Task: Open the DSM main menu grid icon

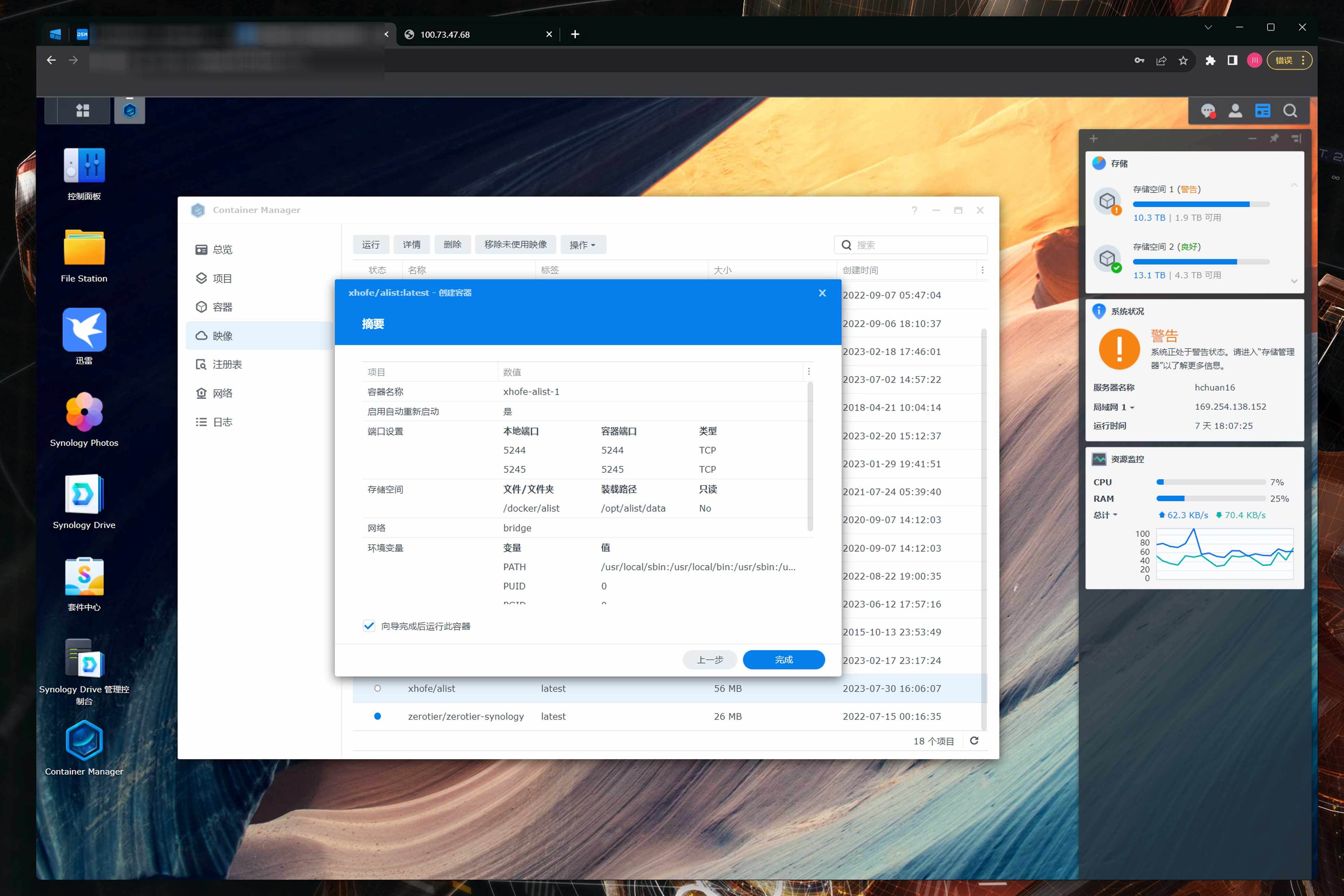Action: [x=83, y=111]
